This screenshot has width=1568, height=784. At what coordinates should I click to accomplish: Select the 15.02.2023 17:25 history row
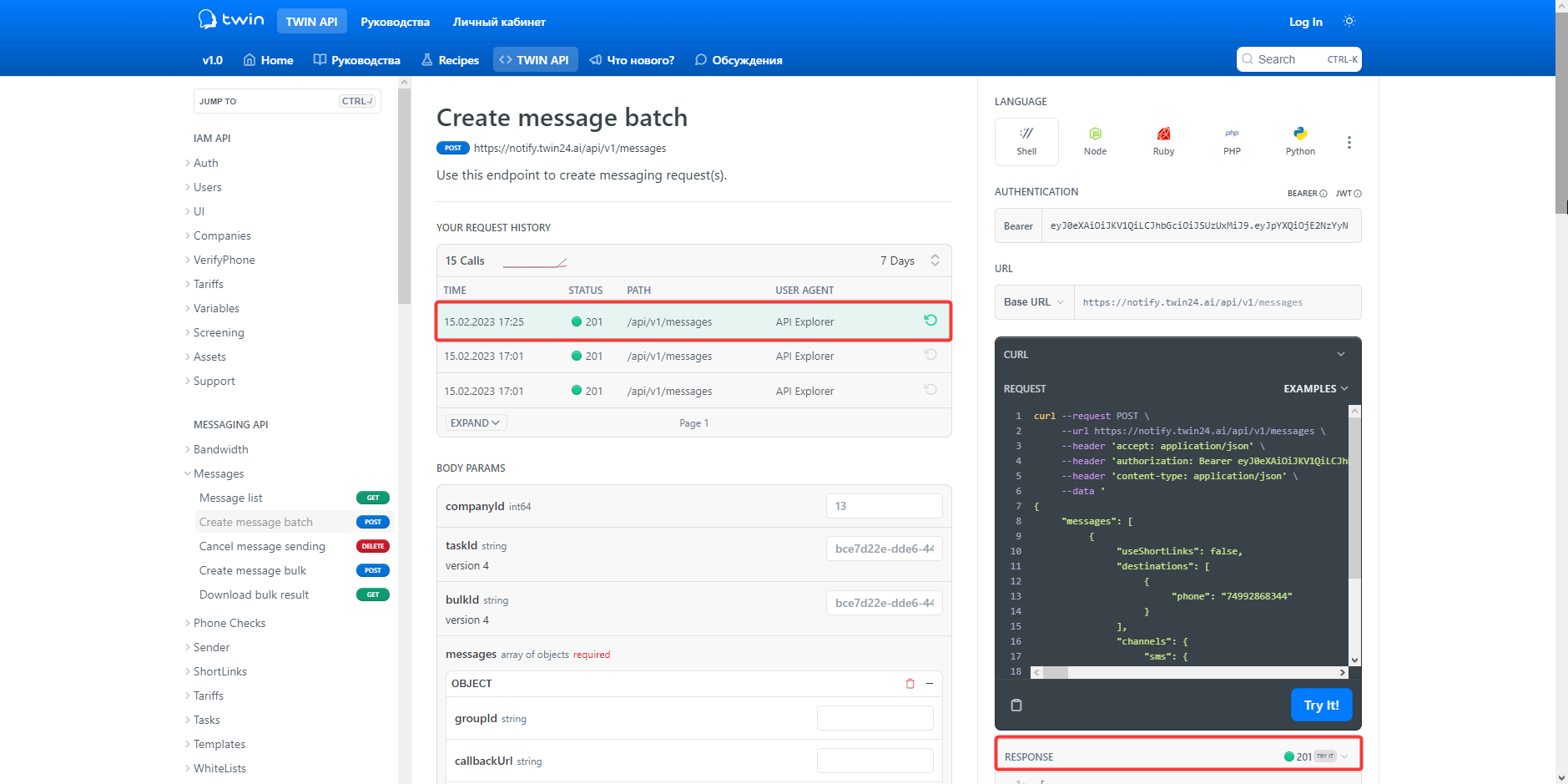coord(693,321)
